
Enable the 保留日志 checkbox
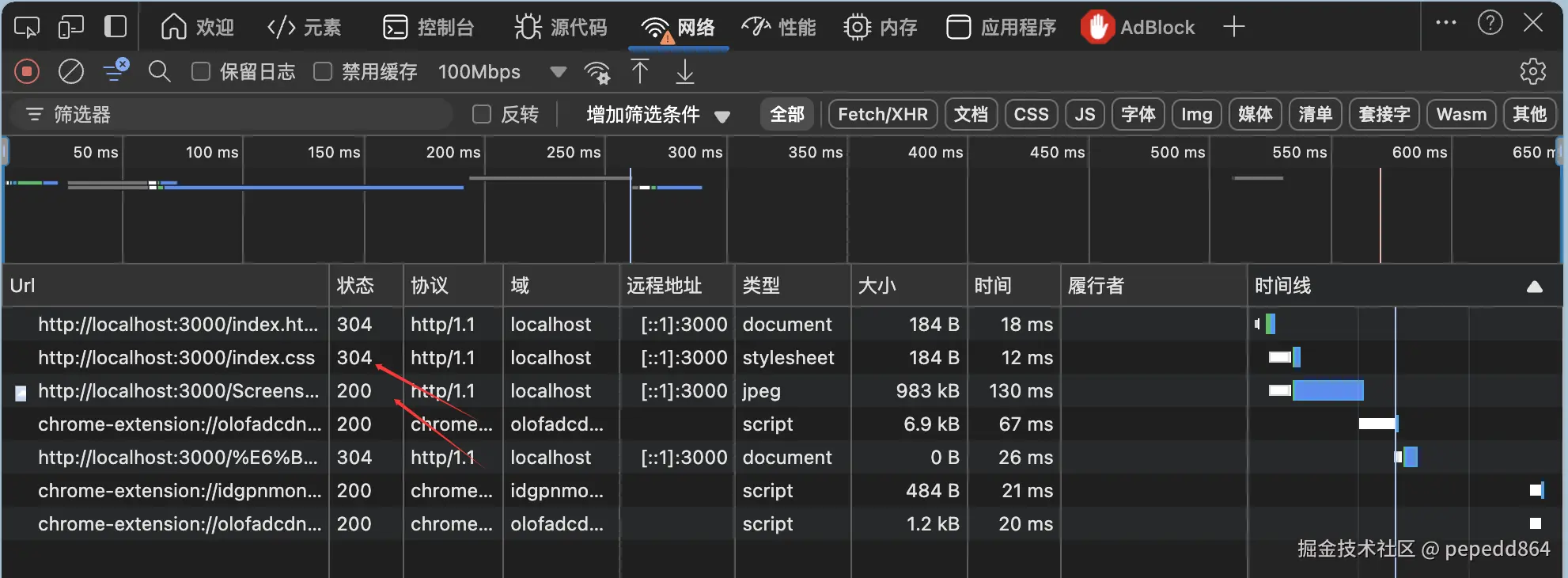coord(201,72)
